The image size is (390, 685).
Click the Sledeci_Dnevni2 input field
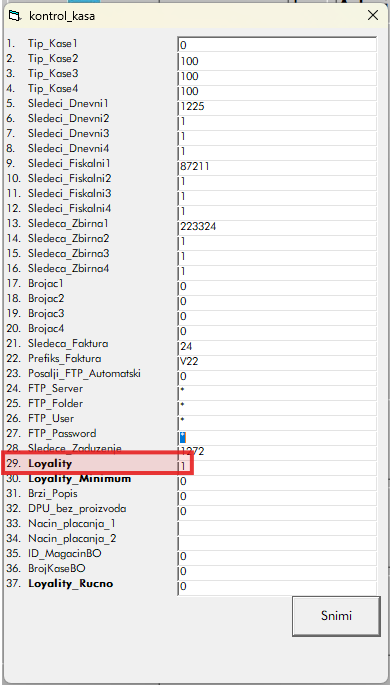[x=277, y=121]
